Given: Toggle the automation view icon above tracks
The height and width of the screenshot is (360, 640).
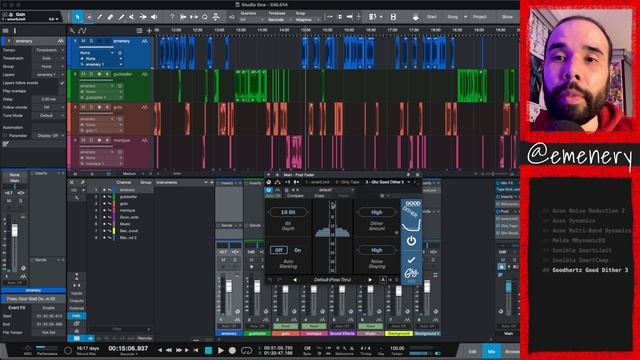Looking at the screenshot, I should click(x=82, y=31).
